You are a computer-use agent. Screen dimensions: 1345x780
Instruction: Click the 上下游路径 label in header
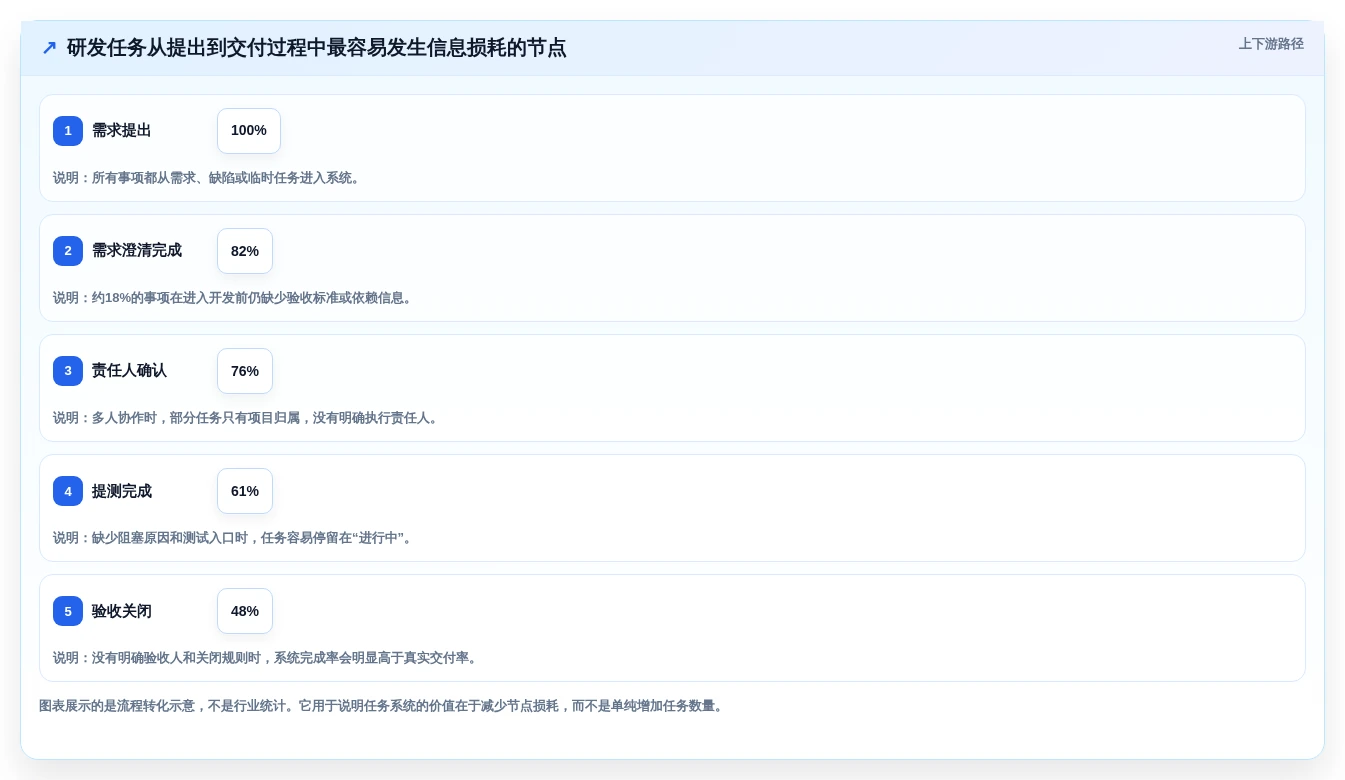pyautogui.click(x=1271, y=44)
